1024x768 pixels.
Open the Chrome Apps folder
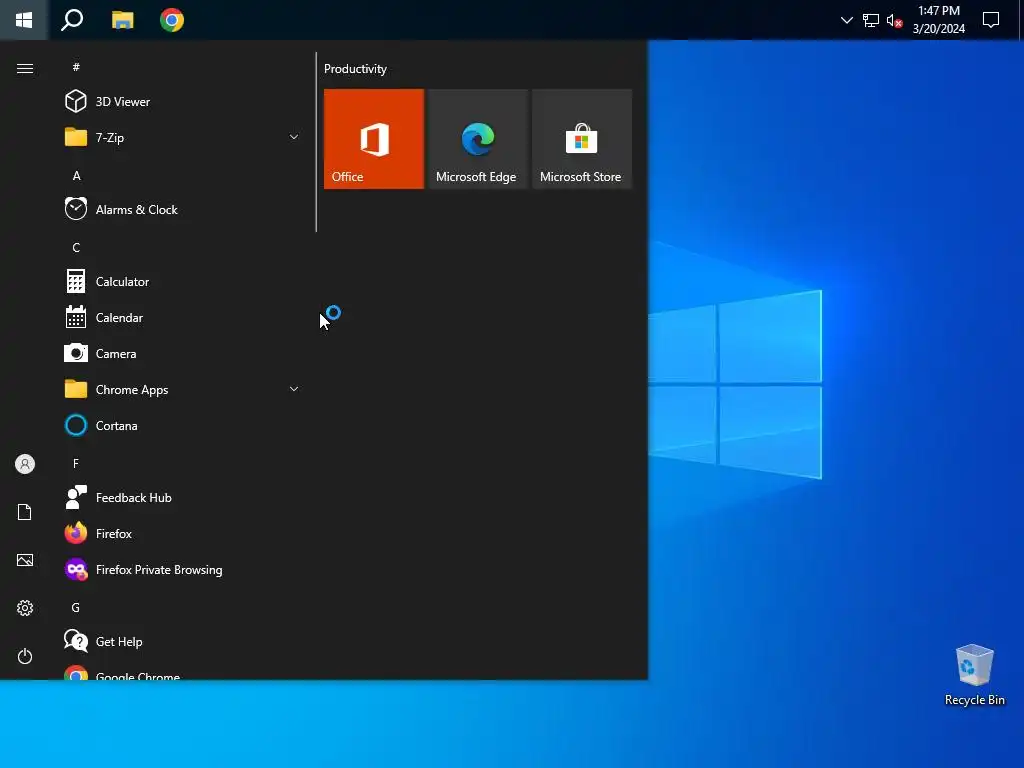180,389
